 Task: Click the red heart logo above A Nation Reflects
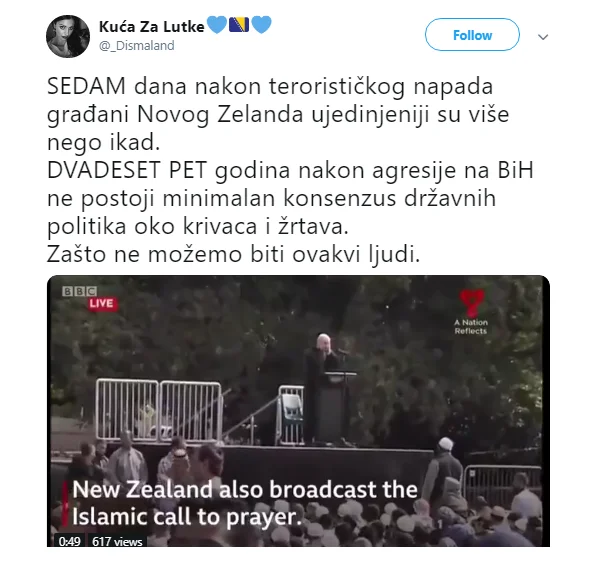[472, 303]
